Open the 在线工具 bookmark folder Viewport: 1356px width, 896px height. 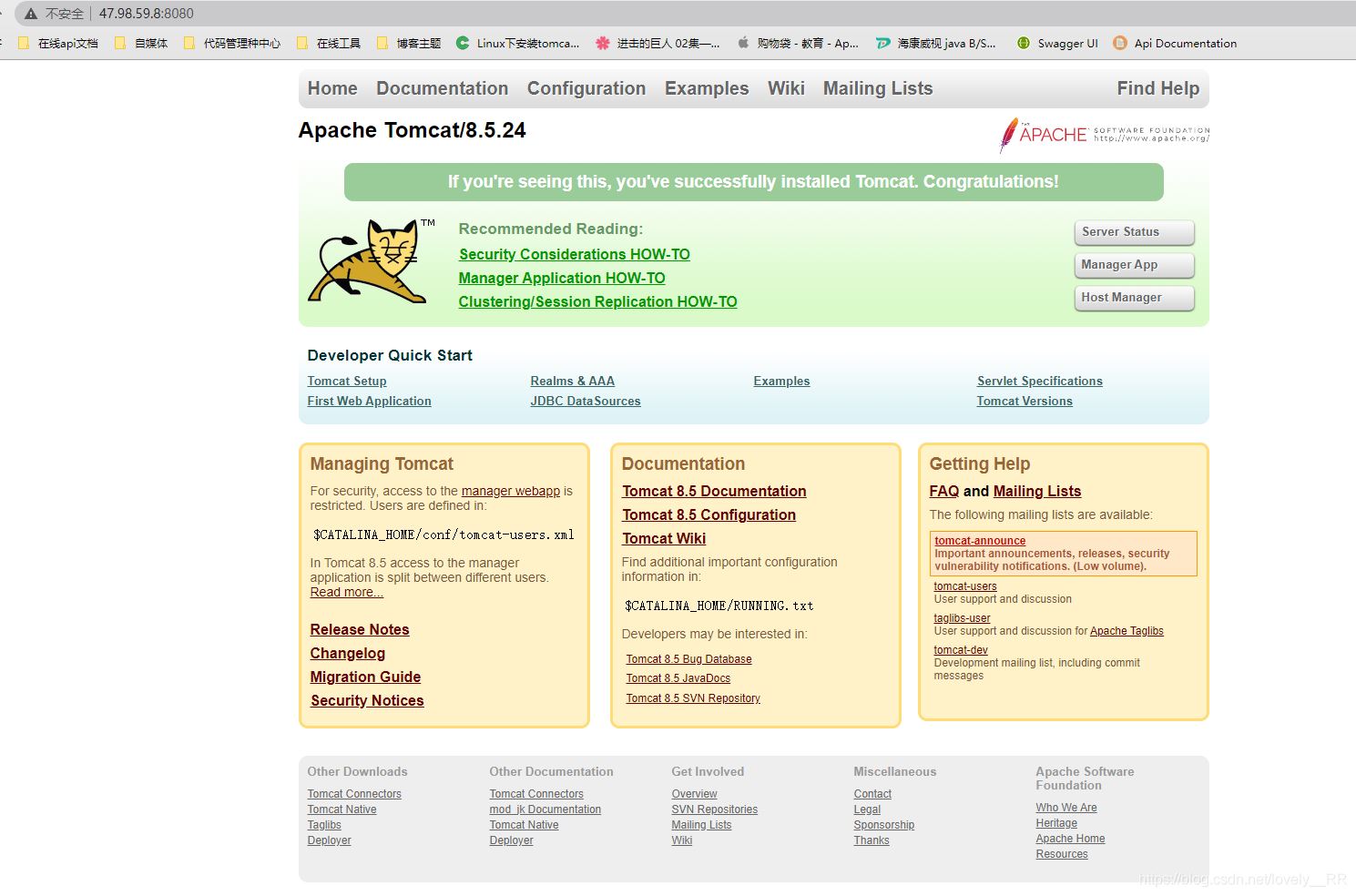(329, 43)
